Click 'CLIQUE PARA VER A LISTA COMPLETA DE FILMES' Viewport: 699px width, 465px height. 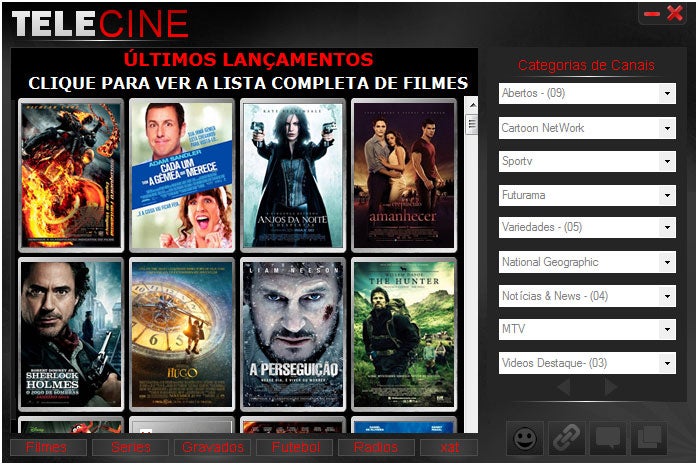(x=248, y=83)
